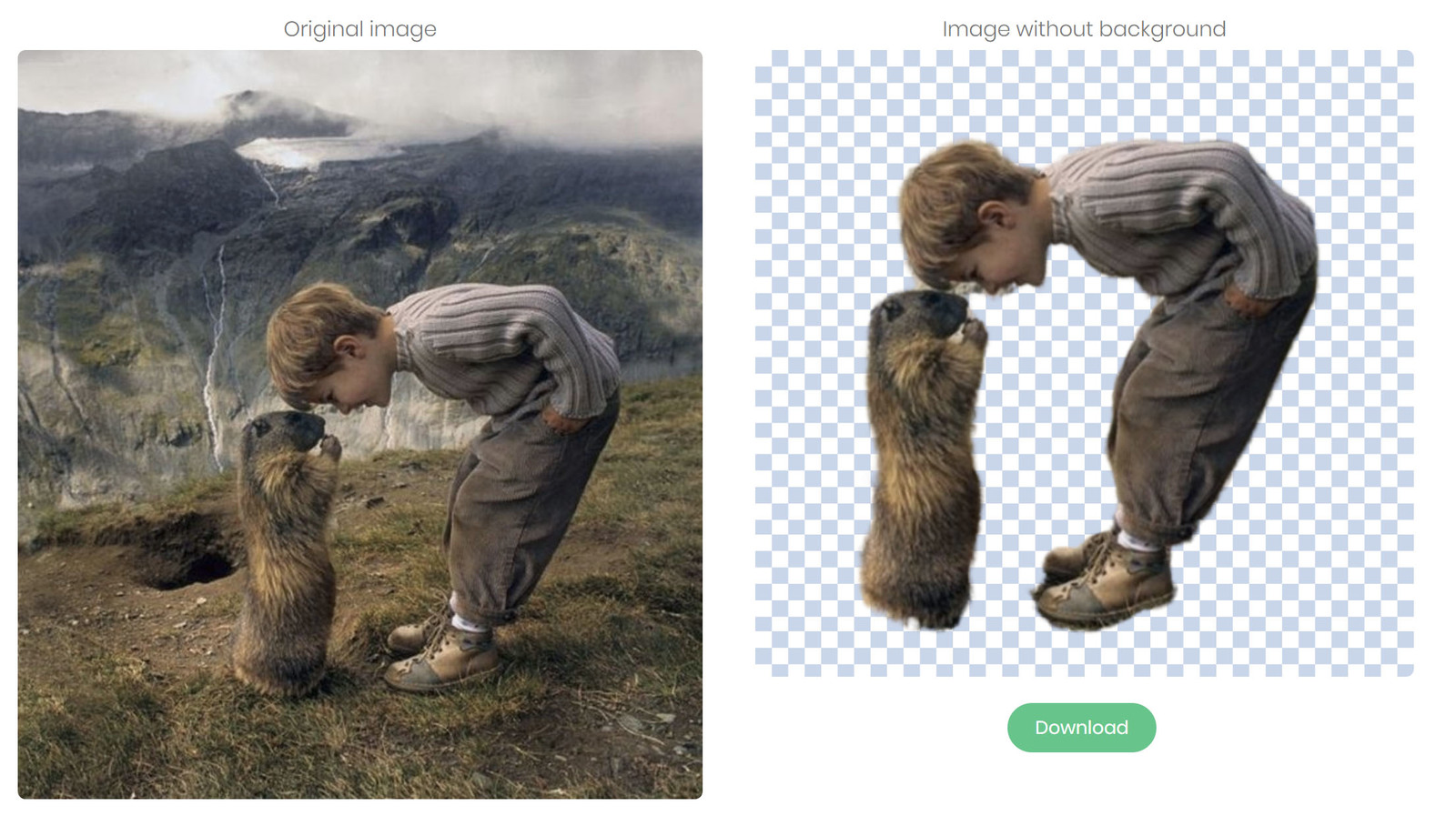The height and width of the screenshot is (836, 1456).
Task: Click the green Download button
Action: click(1081, 728)
